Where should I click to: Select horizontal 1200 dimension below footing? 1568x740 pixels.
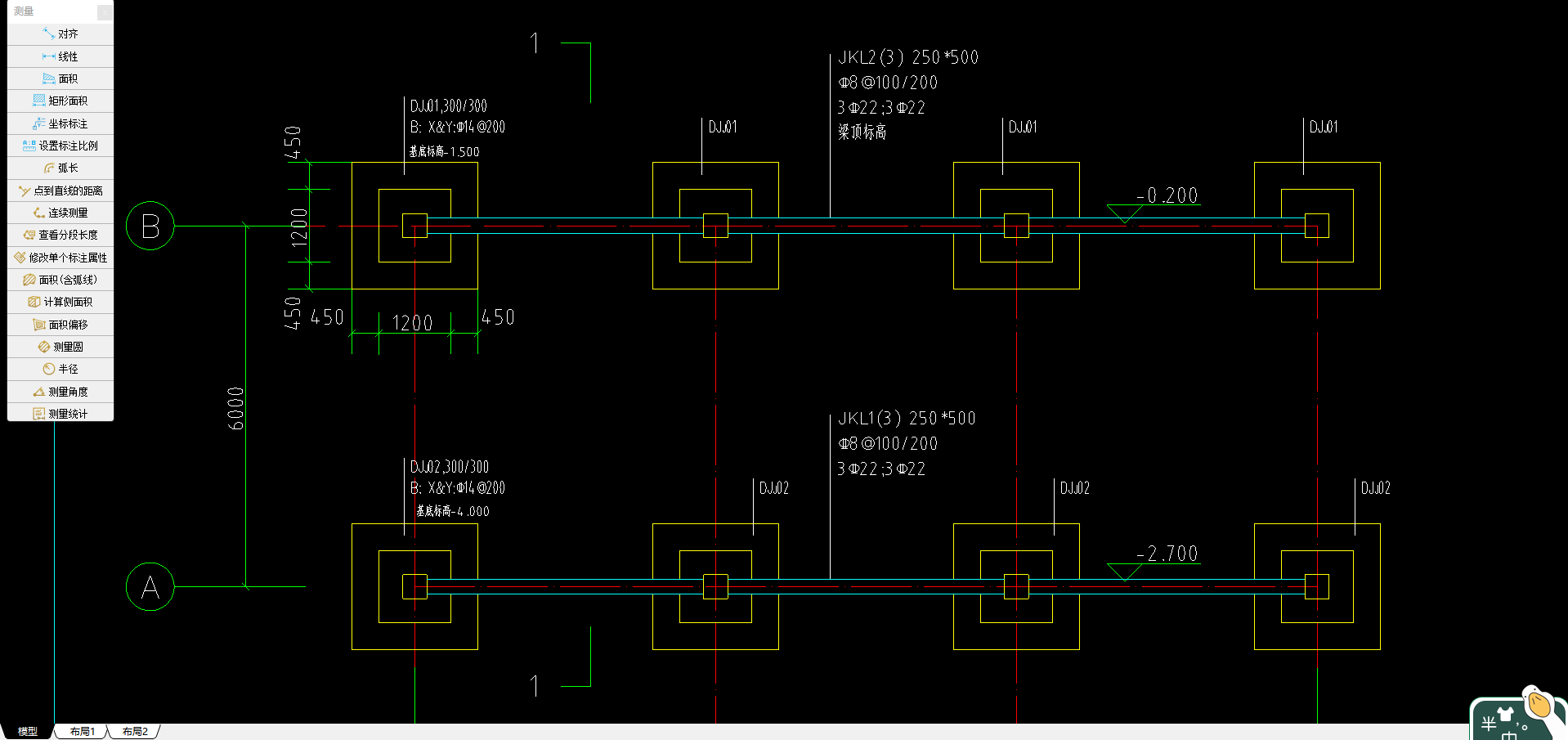pos(413,323)
